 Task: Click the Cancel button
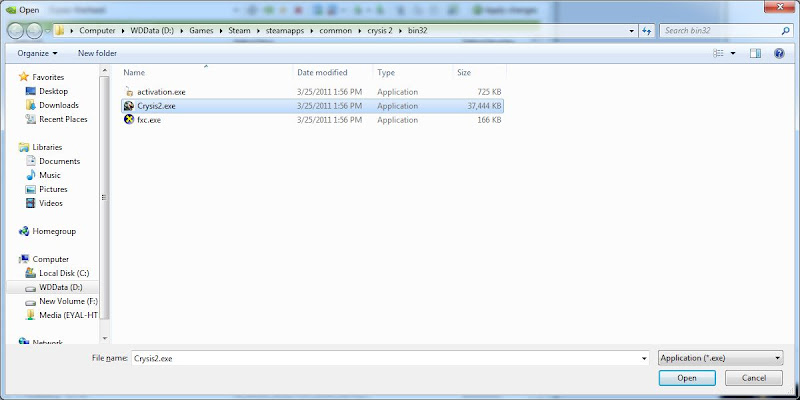tap(754, 378)
